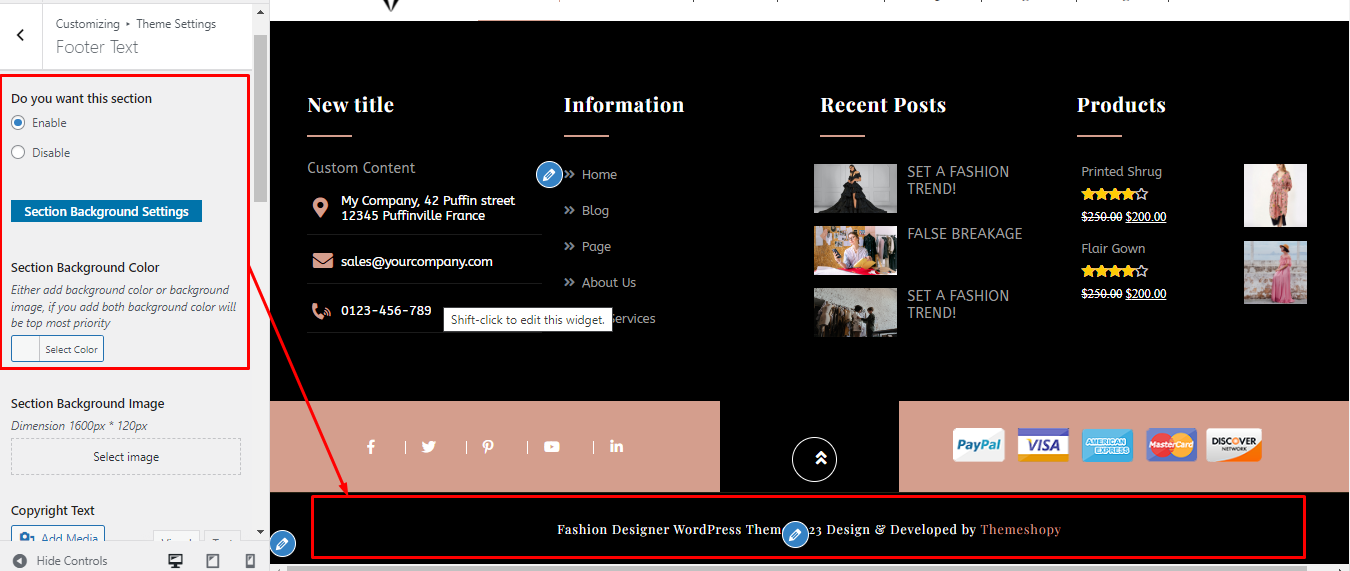The image size is (1350, 571).
Task: Click the Section Background Color swatch
Action: [x=26, y=349]
